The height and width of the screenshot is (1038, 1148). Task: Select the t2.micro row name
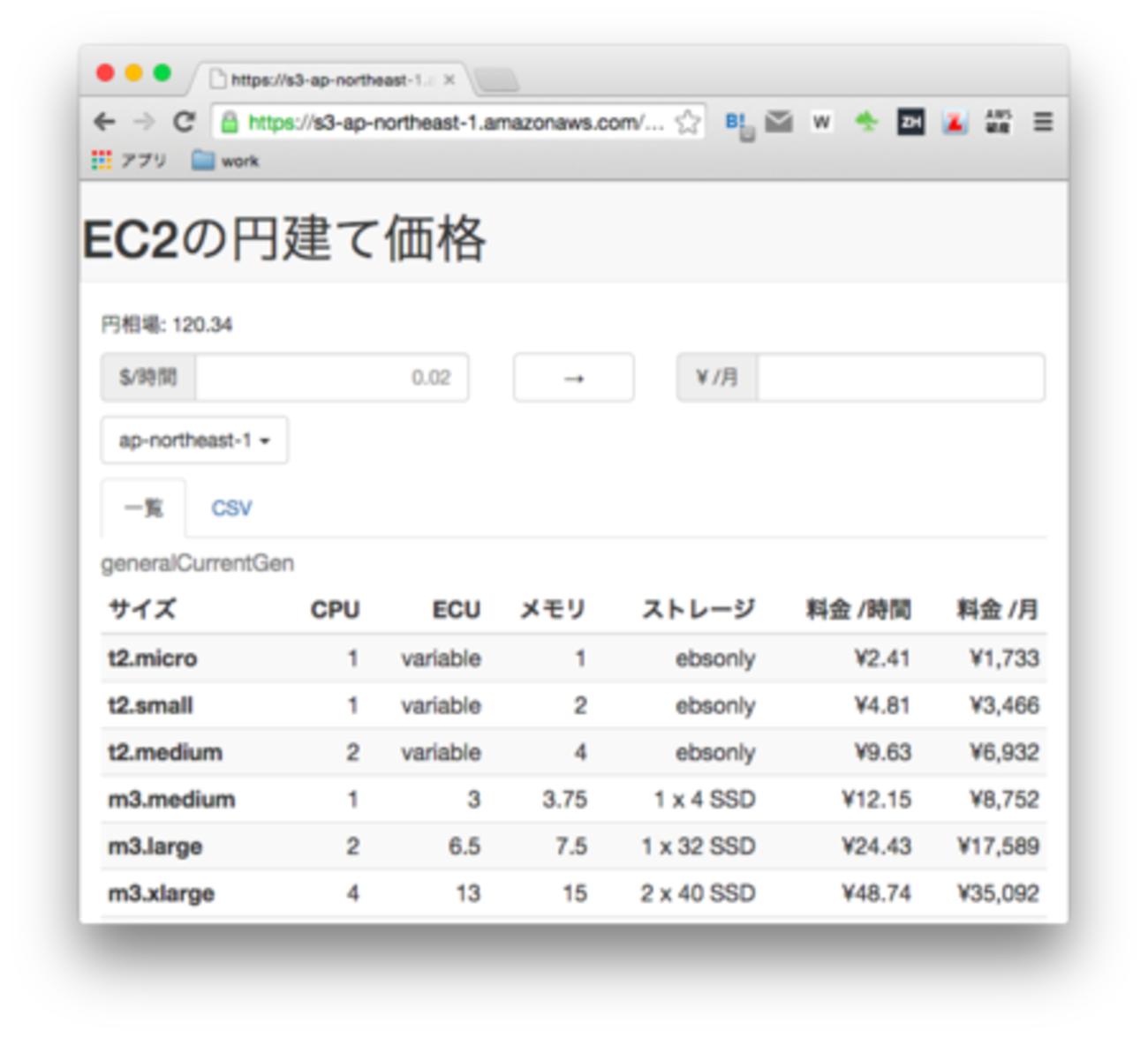(x=153, y=658)
